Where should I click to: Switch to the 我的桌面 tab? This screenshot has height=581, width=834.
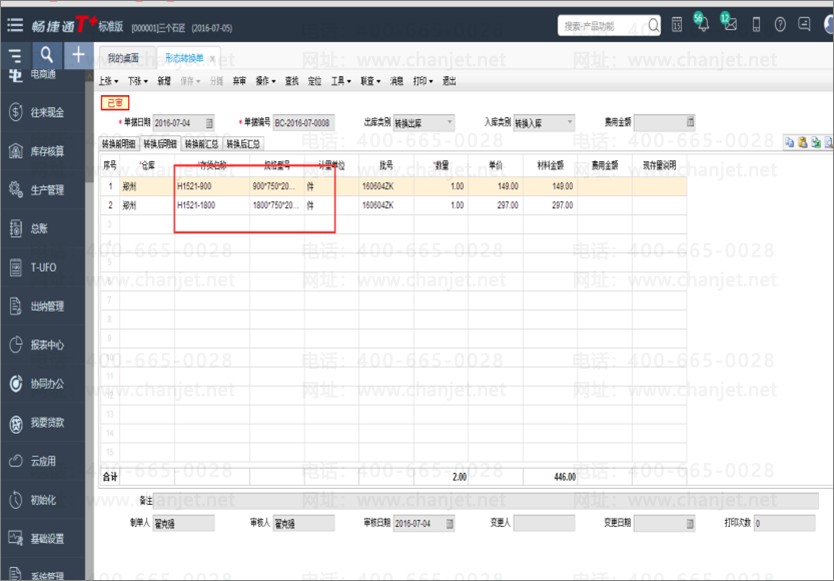point(123,58)
